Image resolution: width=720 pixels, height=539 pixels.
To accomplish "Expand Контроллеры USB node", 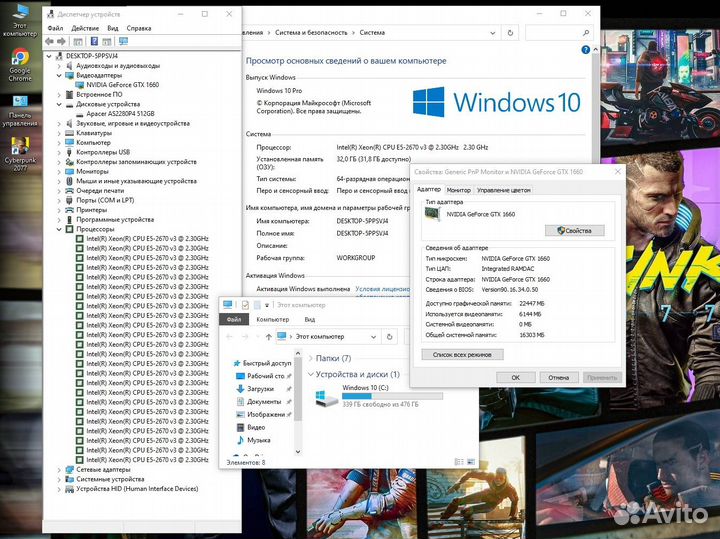I will pos(59,152).
